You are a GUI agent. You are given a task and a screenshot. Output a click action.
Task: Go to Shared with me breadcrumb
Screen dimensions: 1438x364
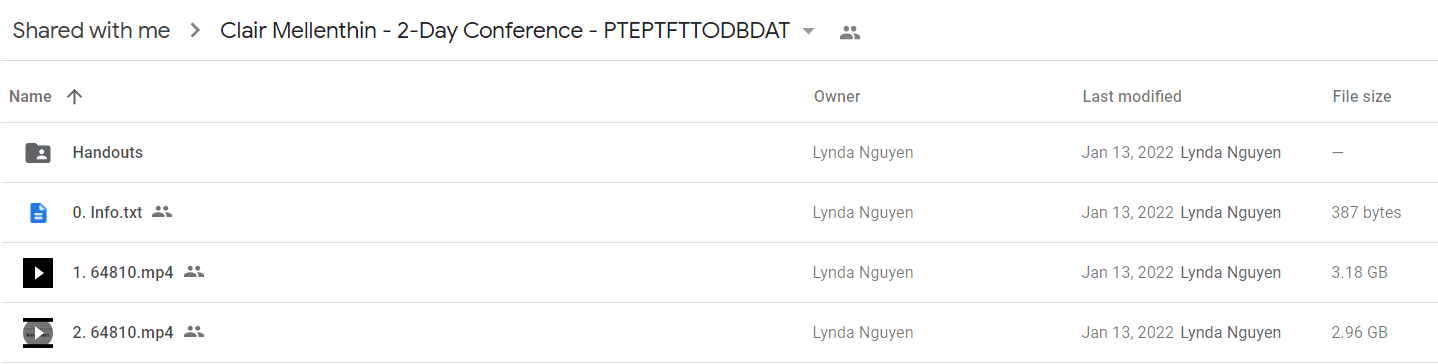(91, 31)
